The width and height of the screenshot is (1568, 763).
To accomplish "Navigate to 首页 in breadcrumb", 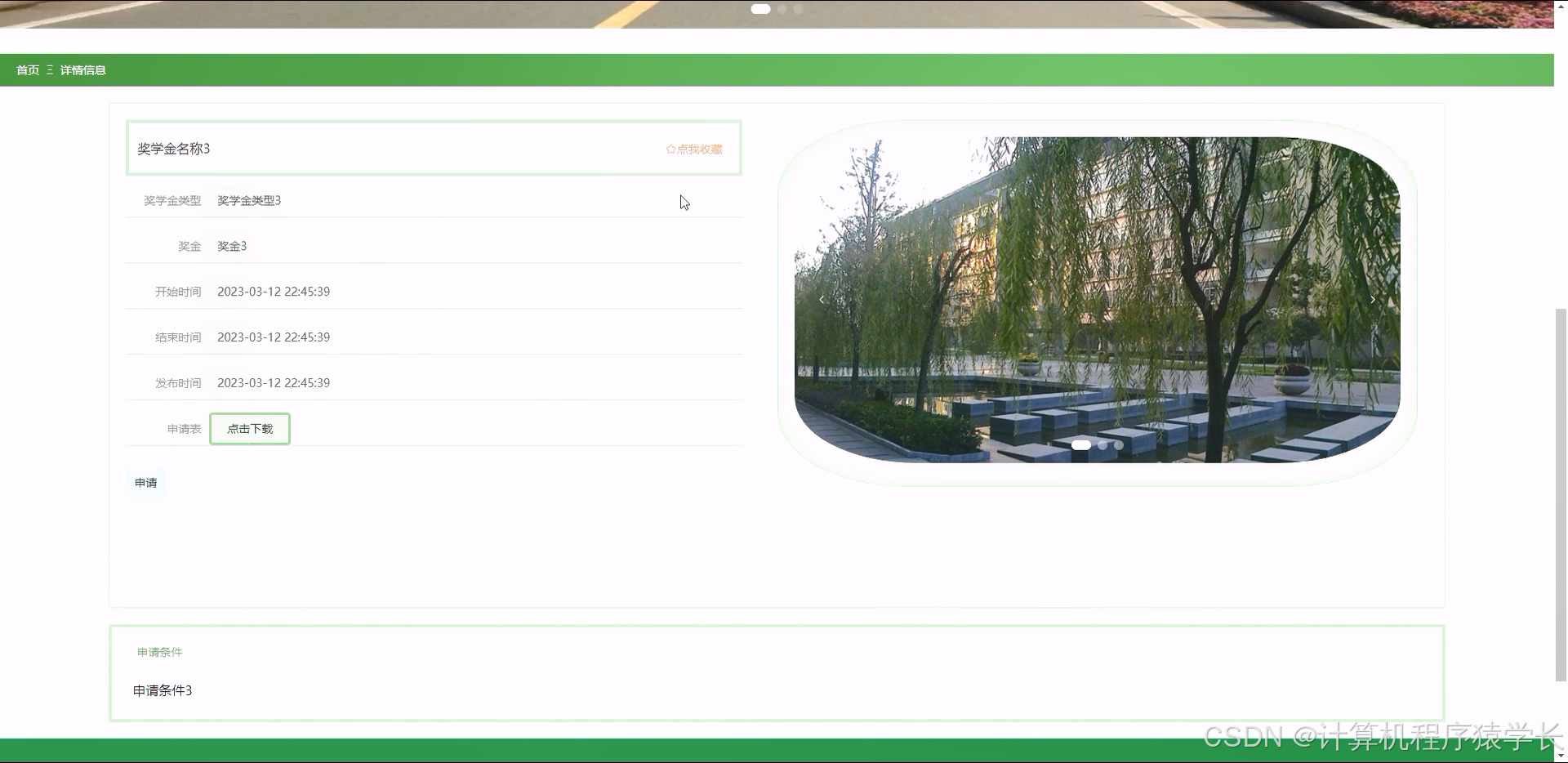I will click(28, 70).
